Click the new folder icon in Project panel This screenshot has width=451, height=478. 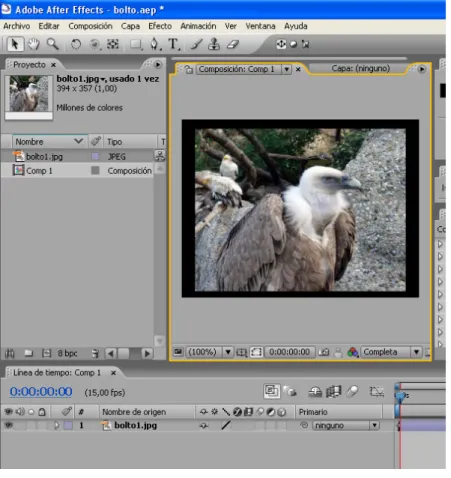tap(29, 353)
